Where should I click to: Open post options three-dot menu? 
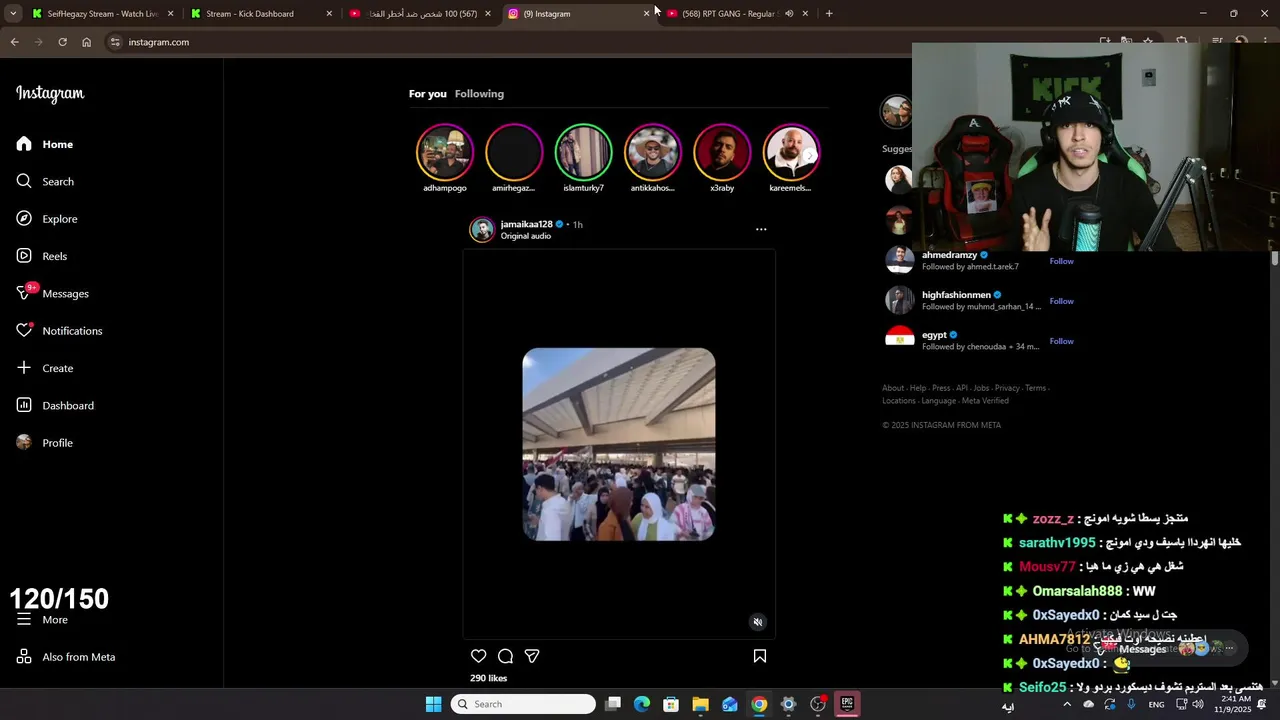pyautogui.click(x=761, y=229)
